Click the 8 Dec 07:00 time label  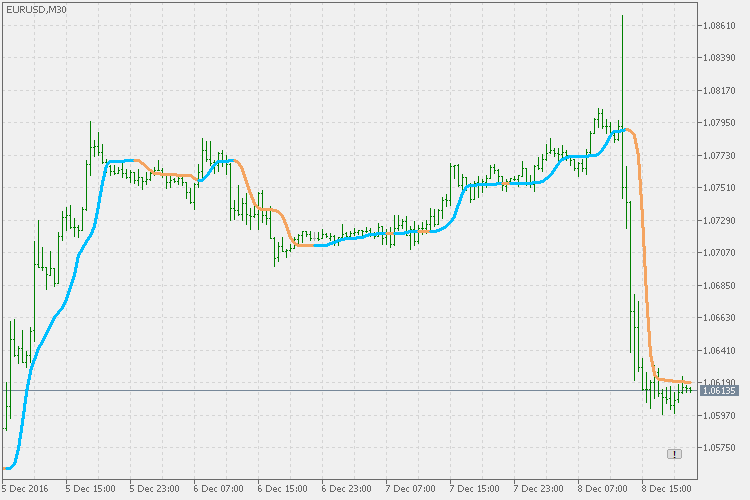pos(602,489)
